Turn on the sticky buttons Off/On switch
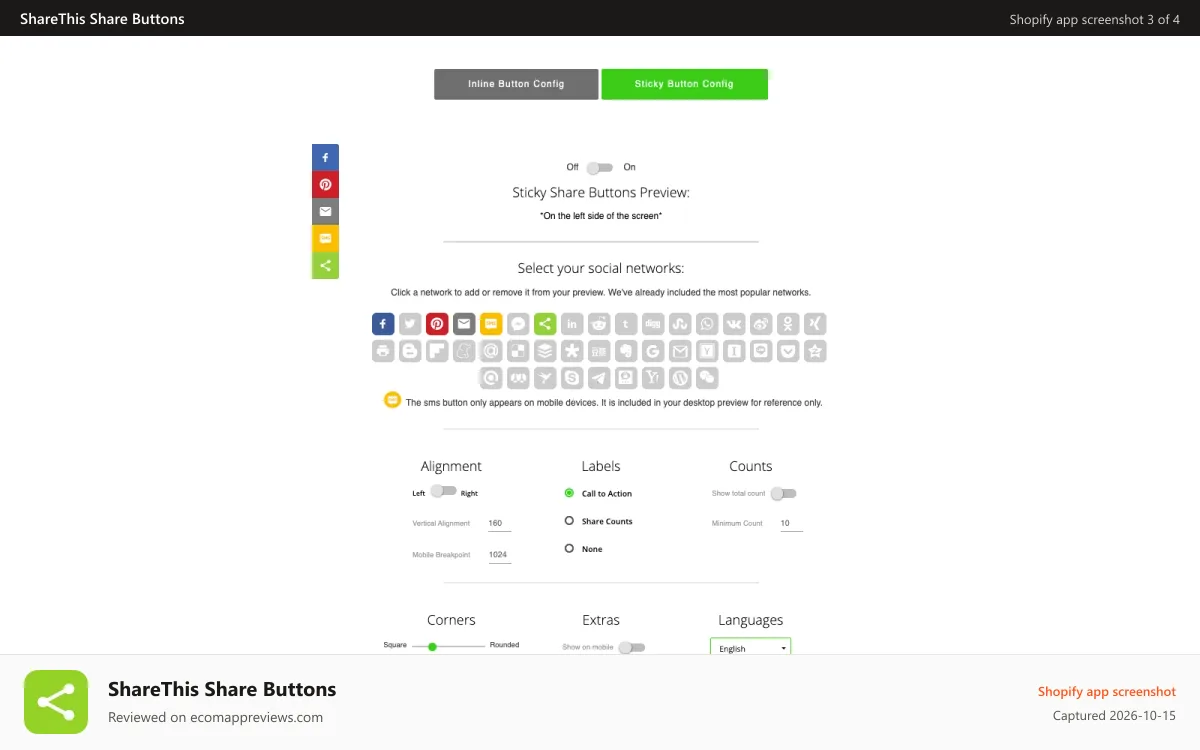The height and width of the screenshot is (750, 1200). tap(600, 167)
